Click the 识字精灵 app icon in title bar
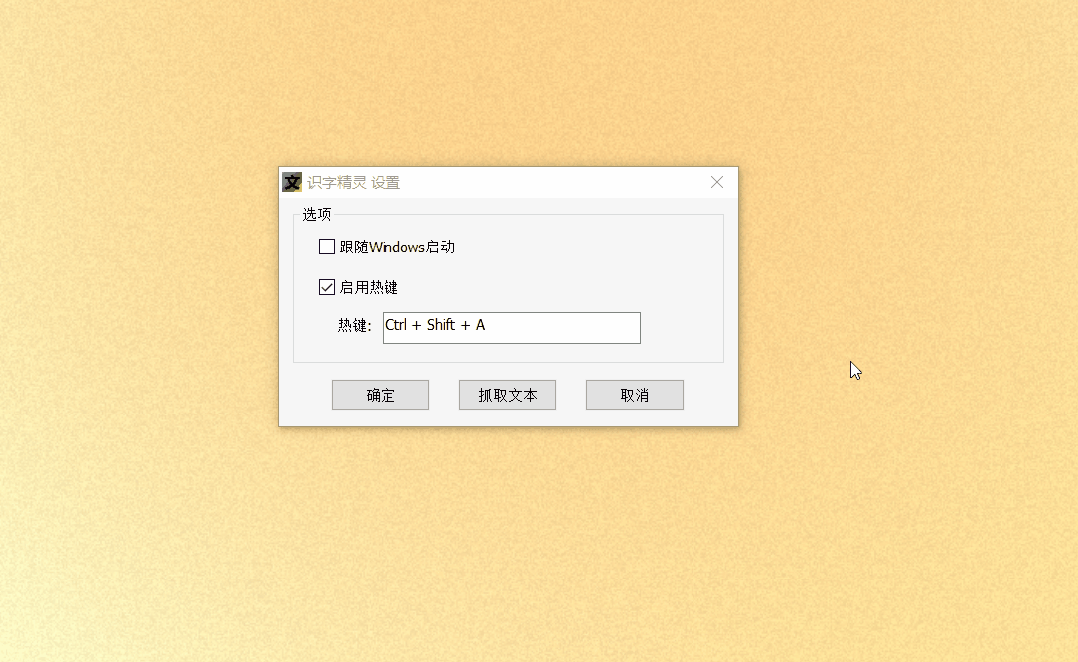1078x662 pixels. [292, 182]
